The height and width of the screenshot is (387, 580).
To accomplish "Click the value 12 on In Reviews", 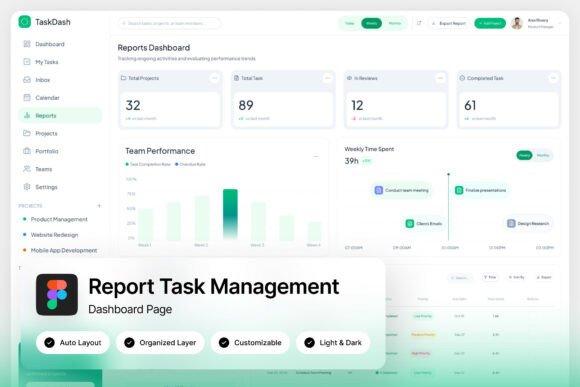I will coord(357,105).
